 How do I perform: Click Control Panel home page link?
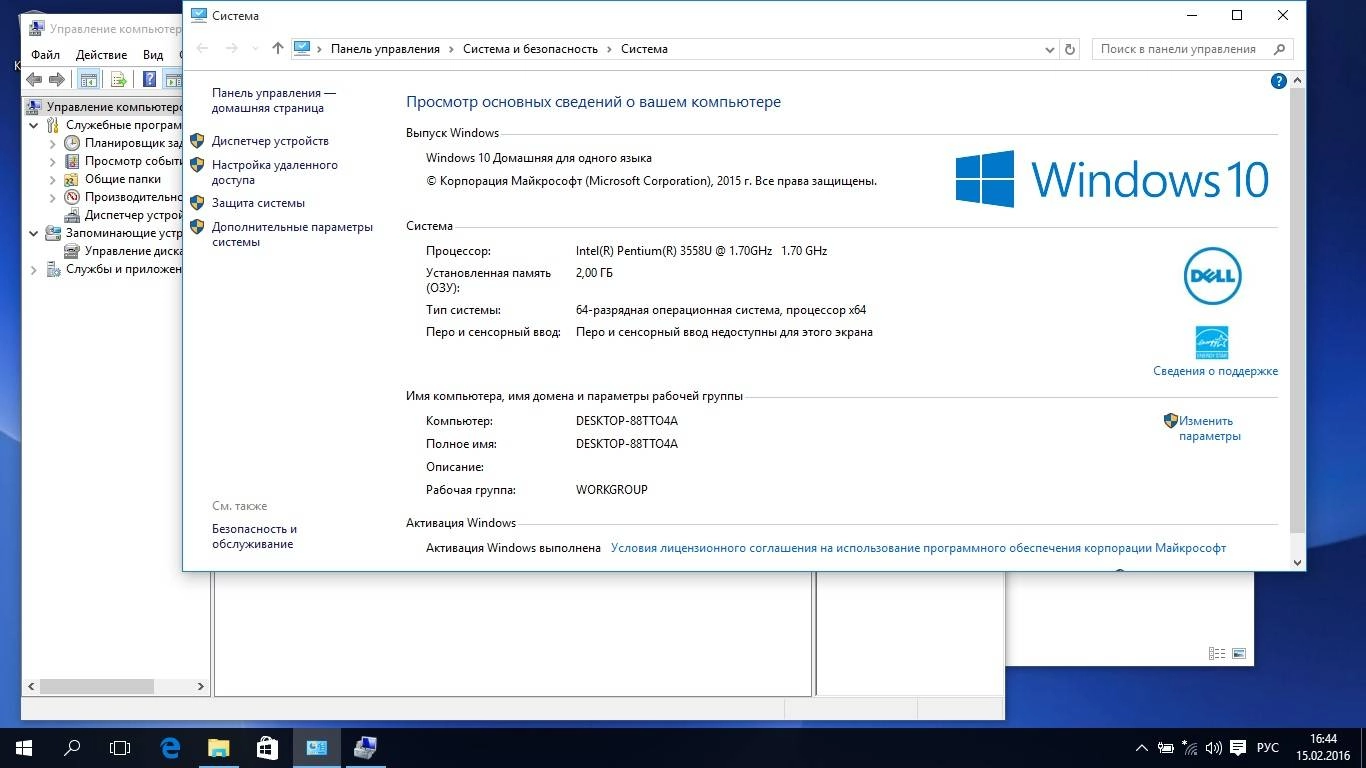tap(274, 100)
